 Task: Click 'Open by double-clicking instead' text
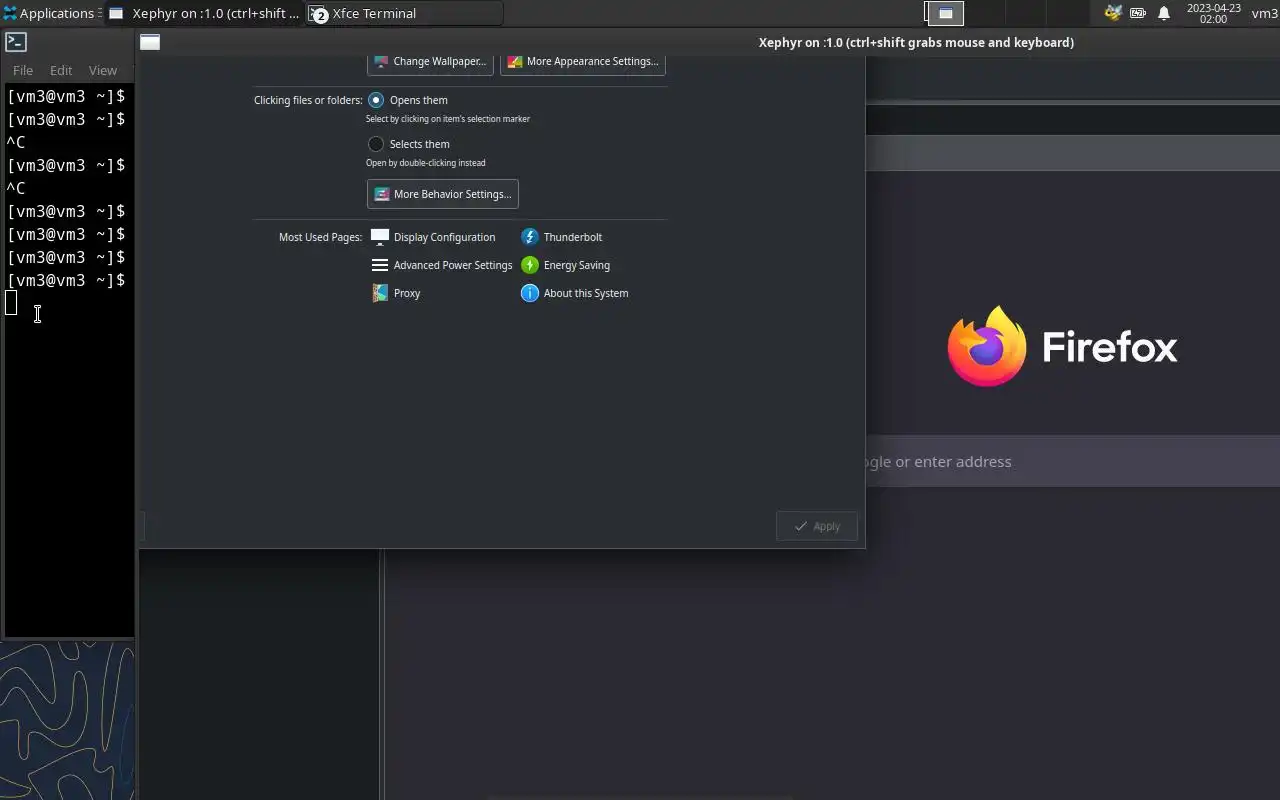(426, 163)
